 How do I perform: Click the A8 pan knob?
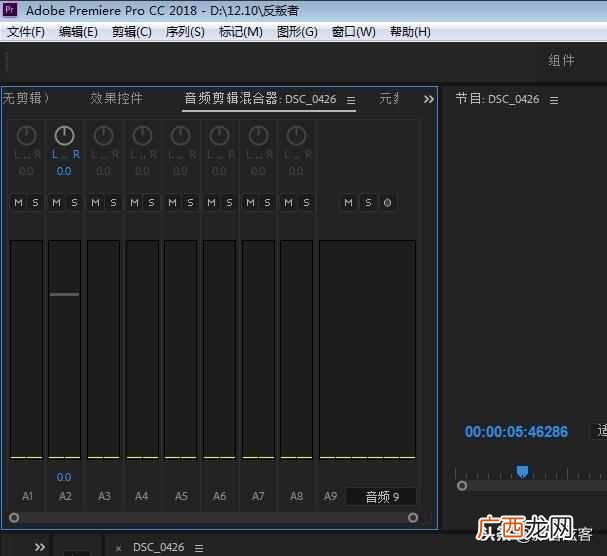click(297, 136)
